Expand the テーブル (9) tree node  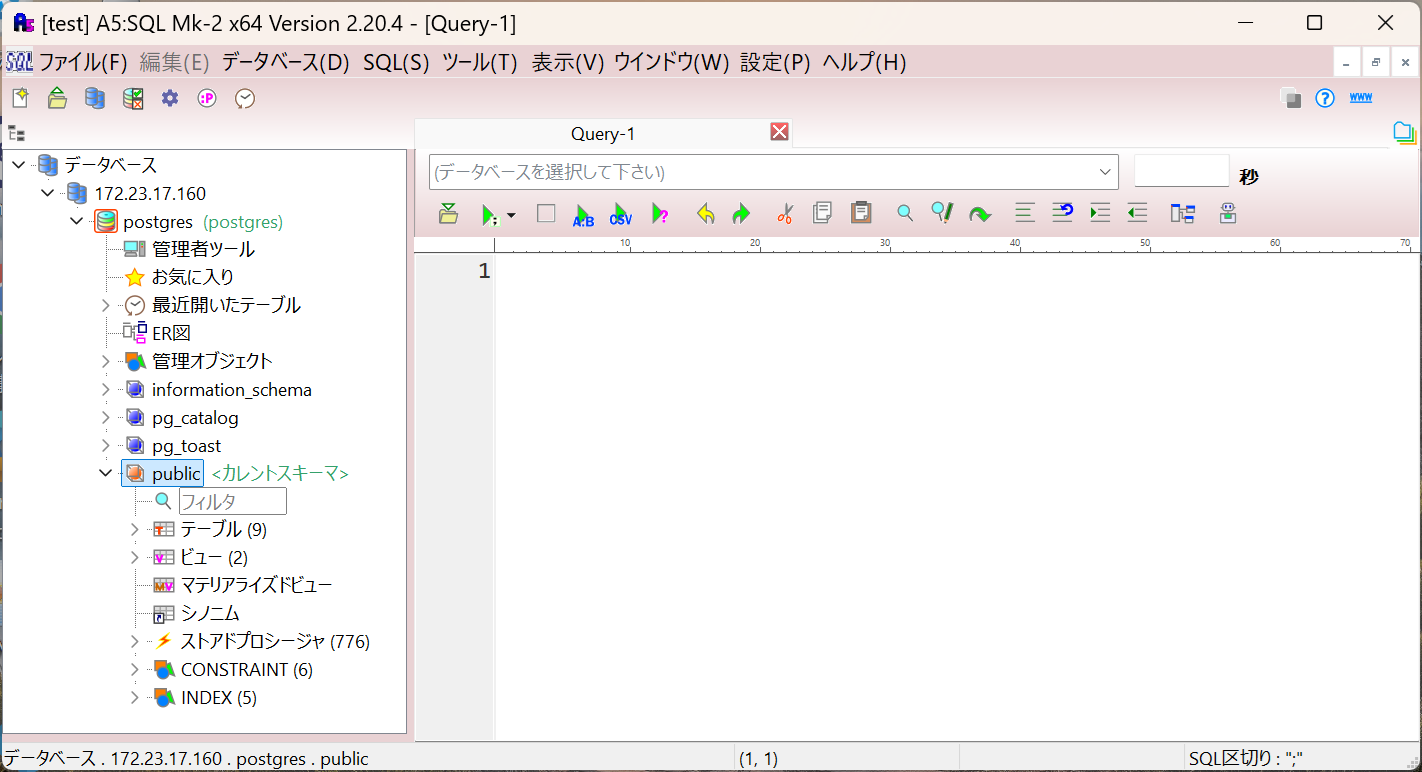click(135, 529)
